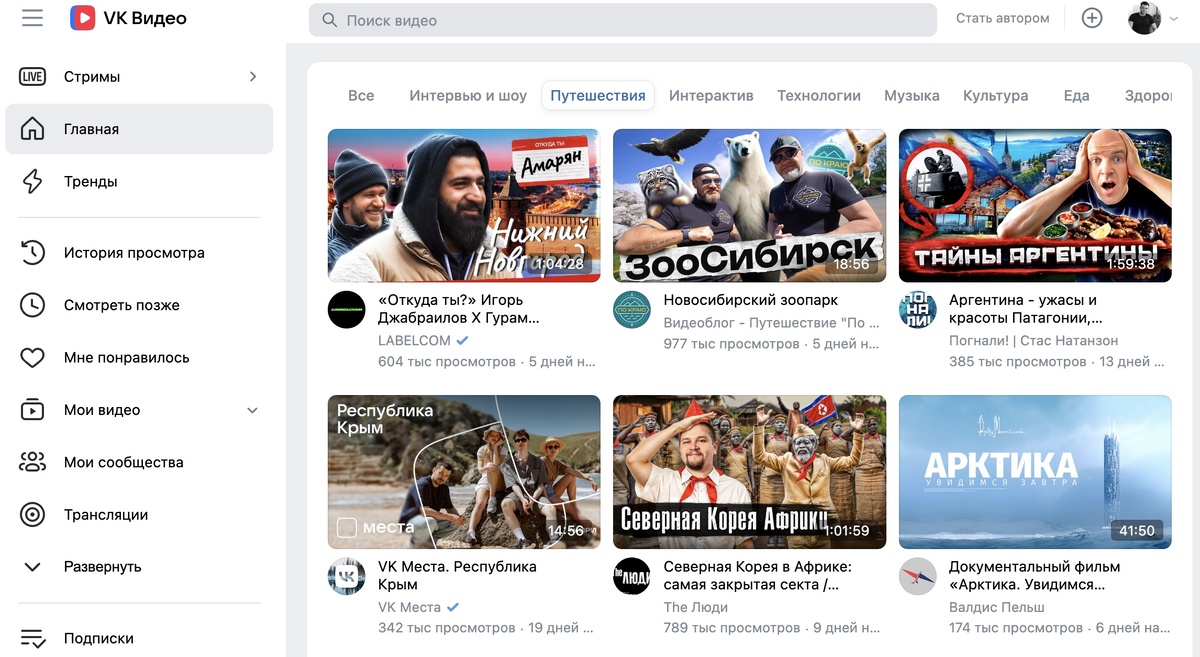Select the Все category tab

[361, 96]
